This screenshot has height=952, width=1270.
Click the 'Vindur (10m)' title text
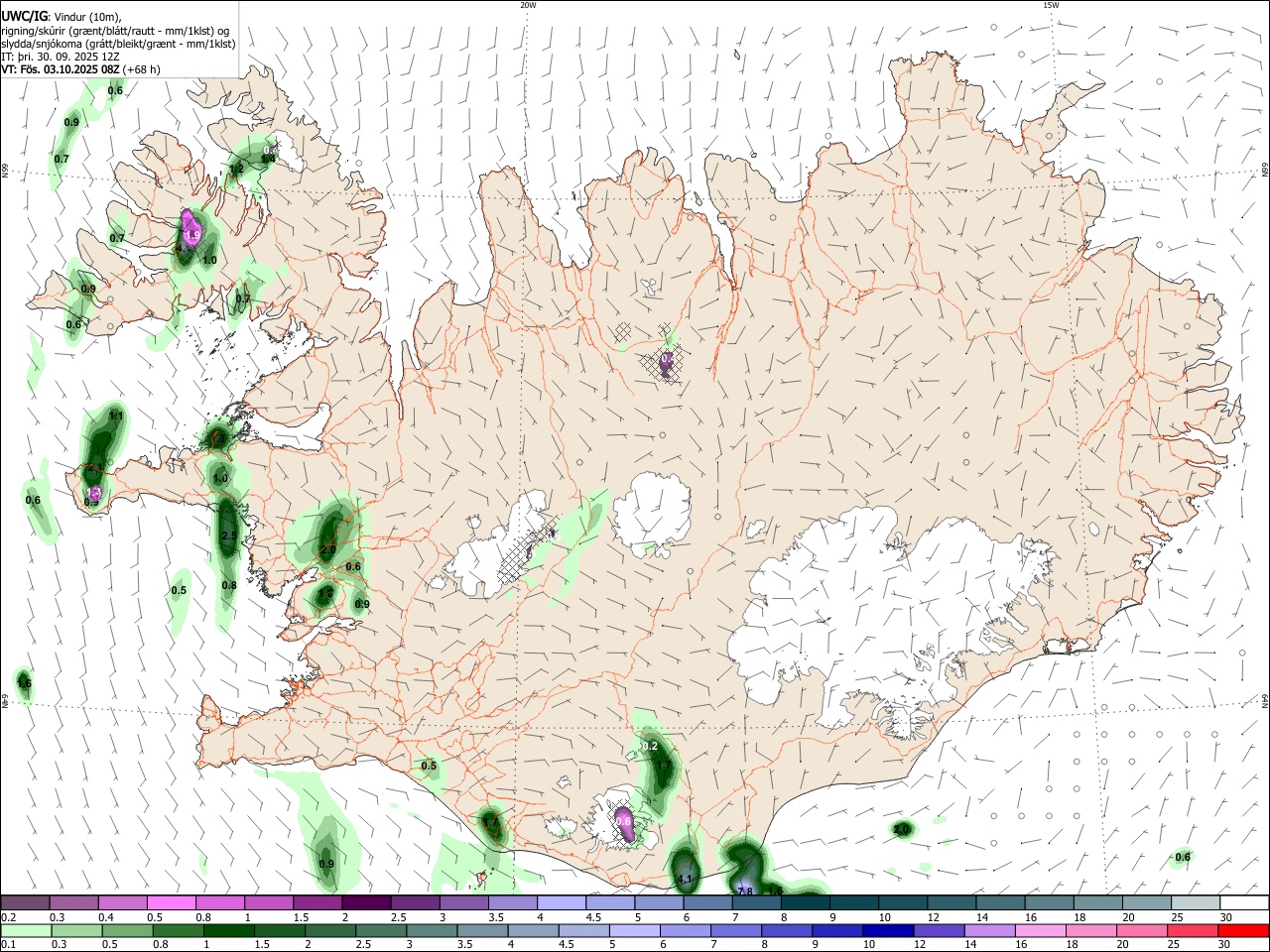[86, 17]
